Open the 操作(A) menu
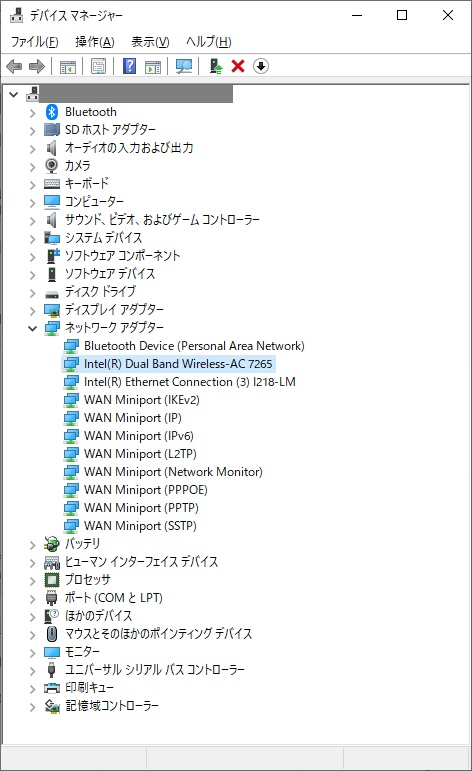Viewport: 472px width, 771px height. 94,42
